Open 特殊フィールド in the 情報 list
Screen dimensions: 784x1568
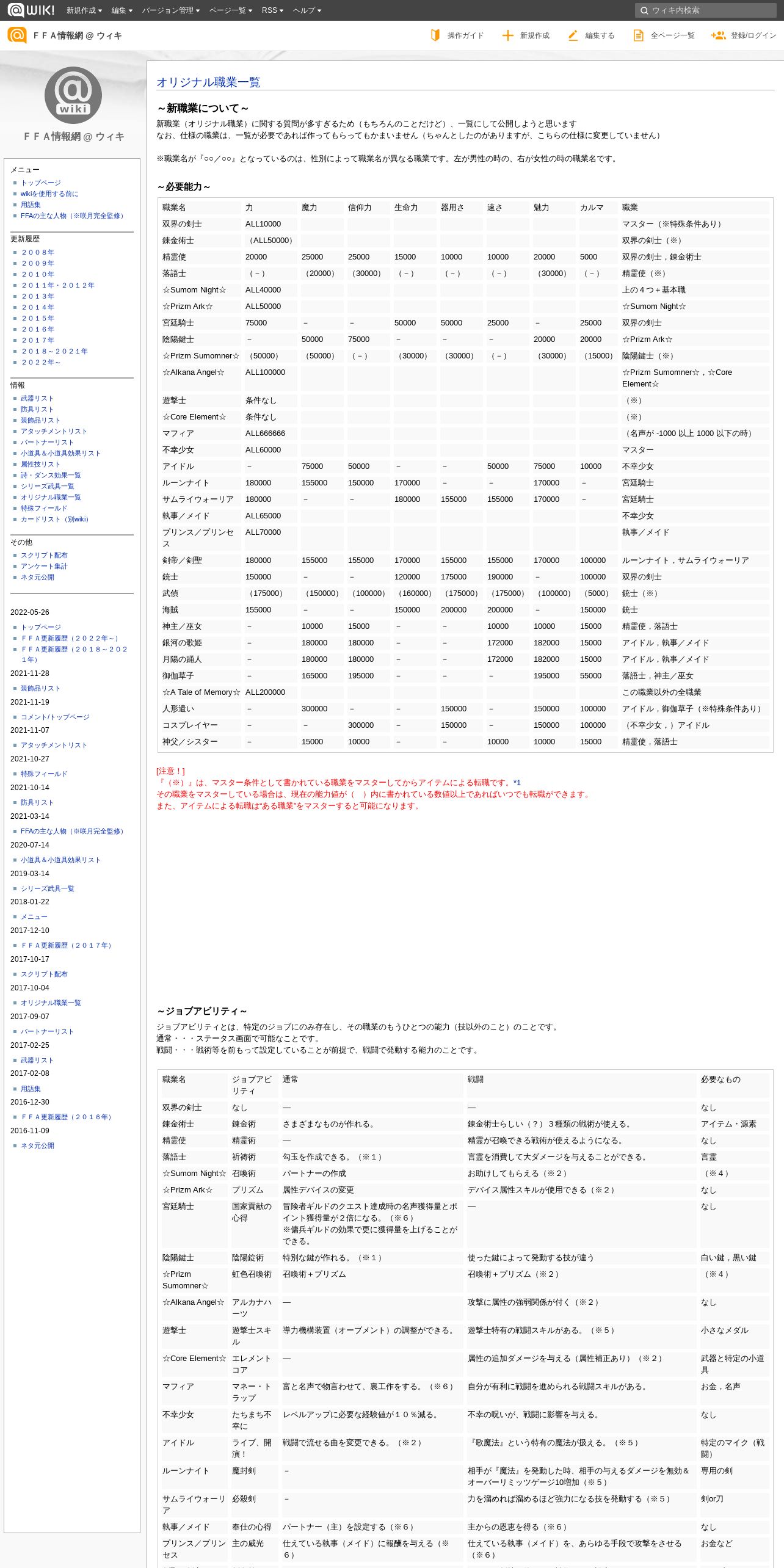point(44,508)
